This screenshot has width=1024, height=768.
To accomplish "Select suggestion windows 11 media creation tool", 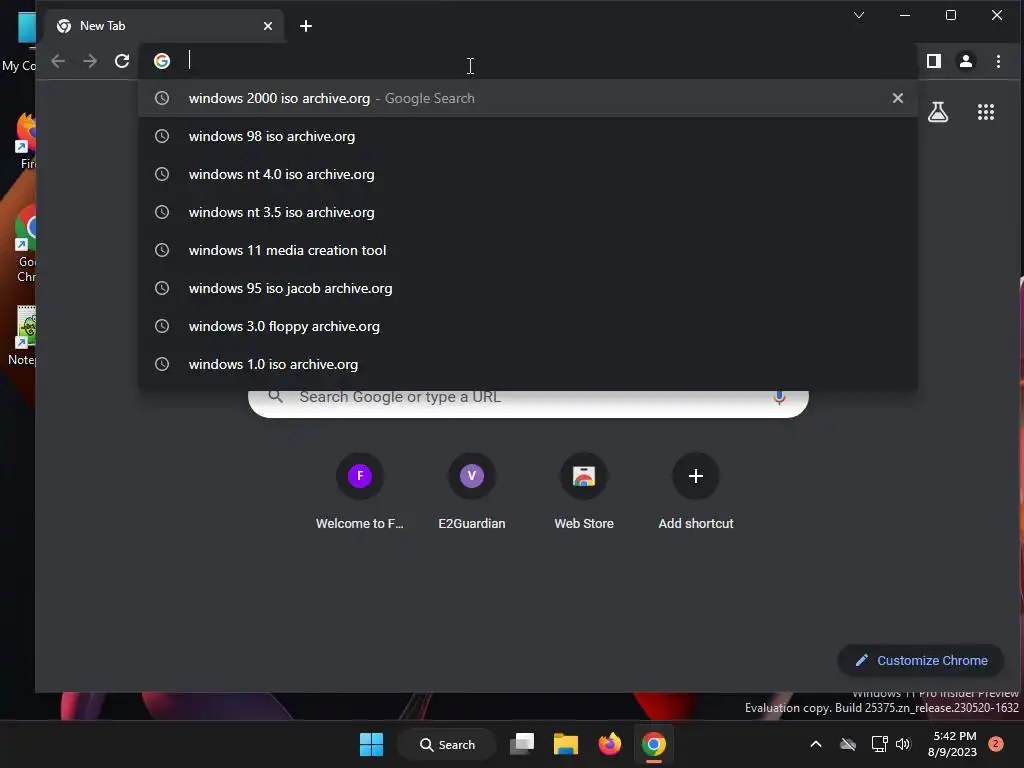I will point(528,250).
